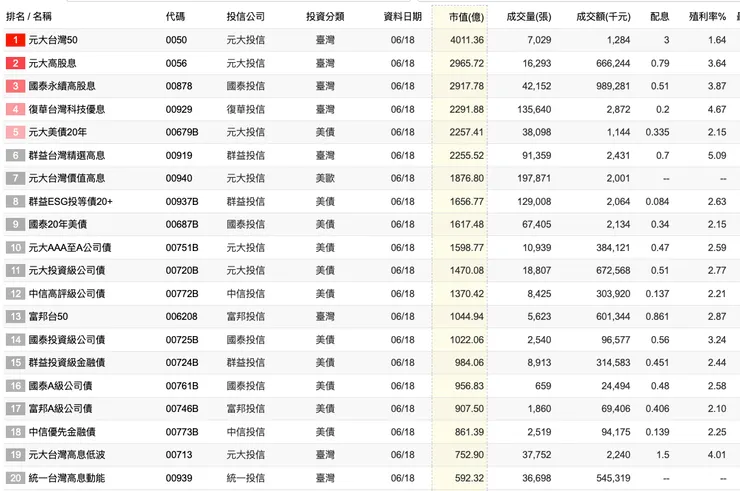740x491 pixels.
Task: Open the 元大投資級公司債 fund entry
Action: tap(67, 271)
